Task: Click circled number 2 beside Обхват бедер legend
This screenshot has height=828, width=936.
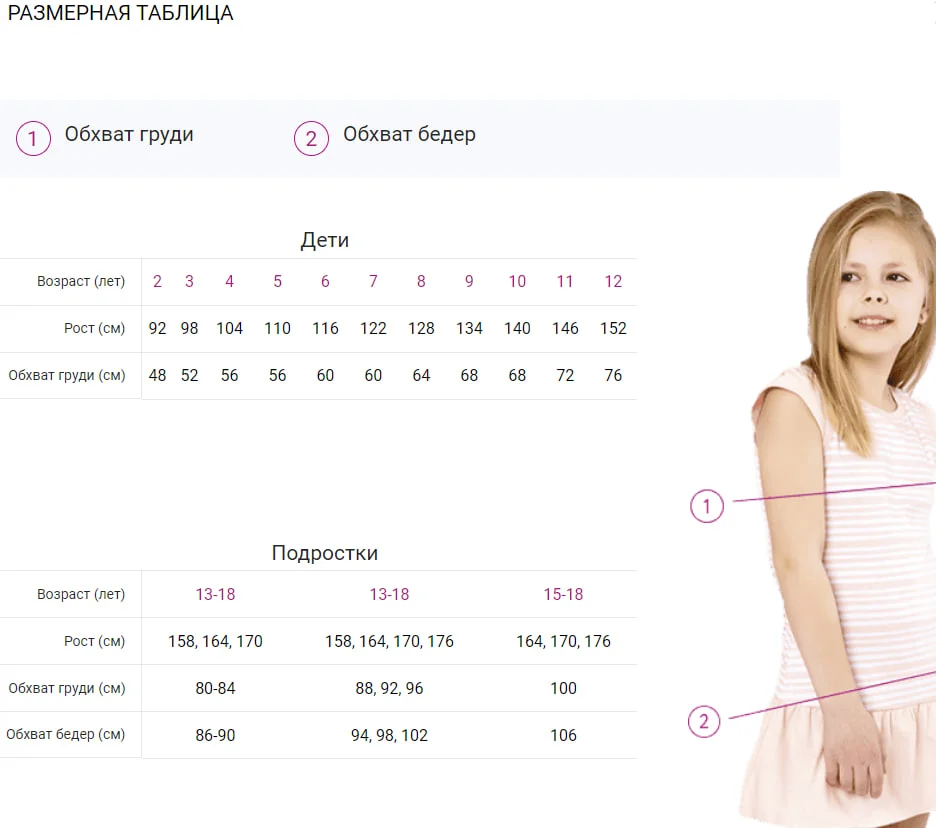Action: point(311,138)
